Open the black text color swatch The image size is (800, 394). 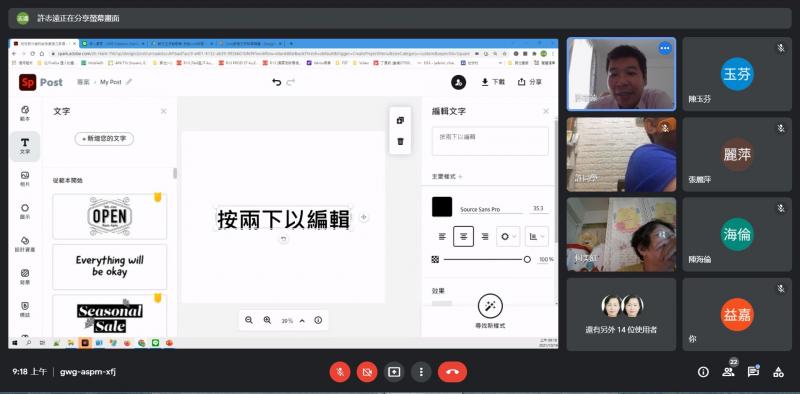point(442,207)
